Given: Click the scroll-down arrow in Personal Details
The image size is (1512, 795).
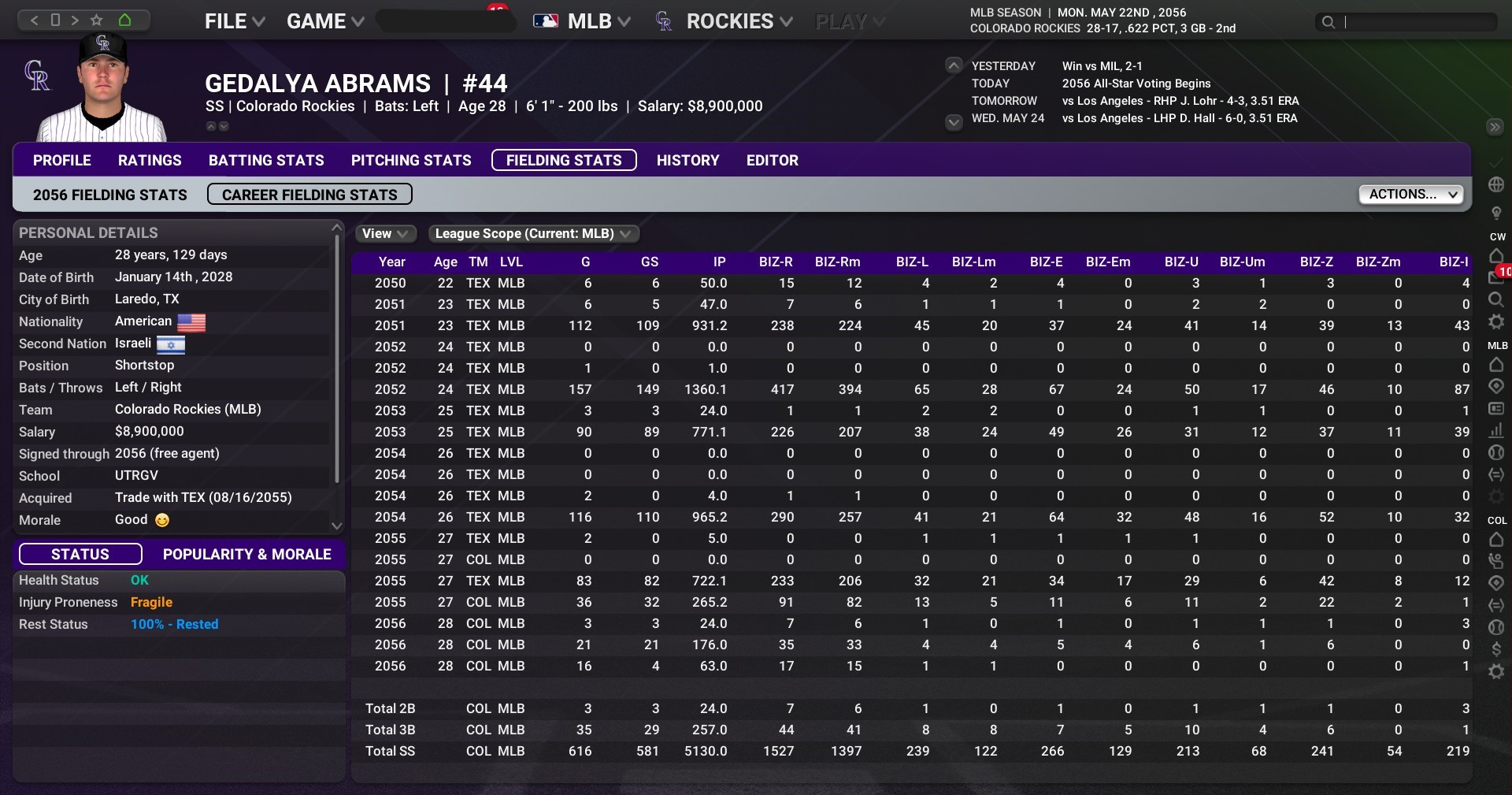Looking at the screenshot, I should tap(337, 526).
